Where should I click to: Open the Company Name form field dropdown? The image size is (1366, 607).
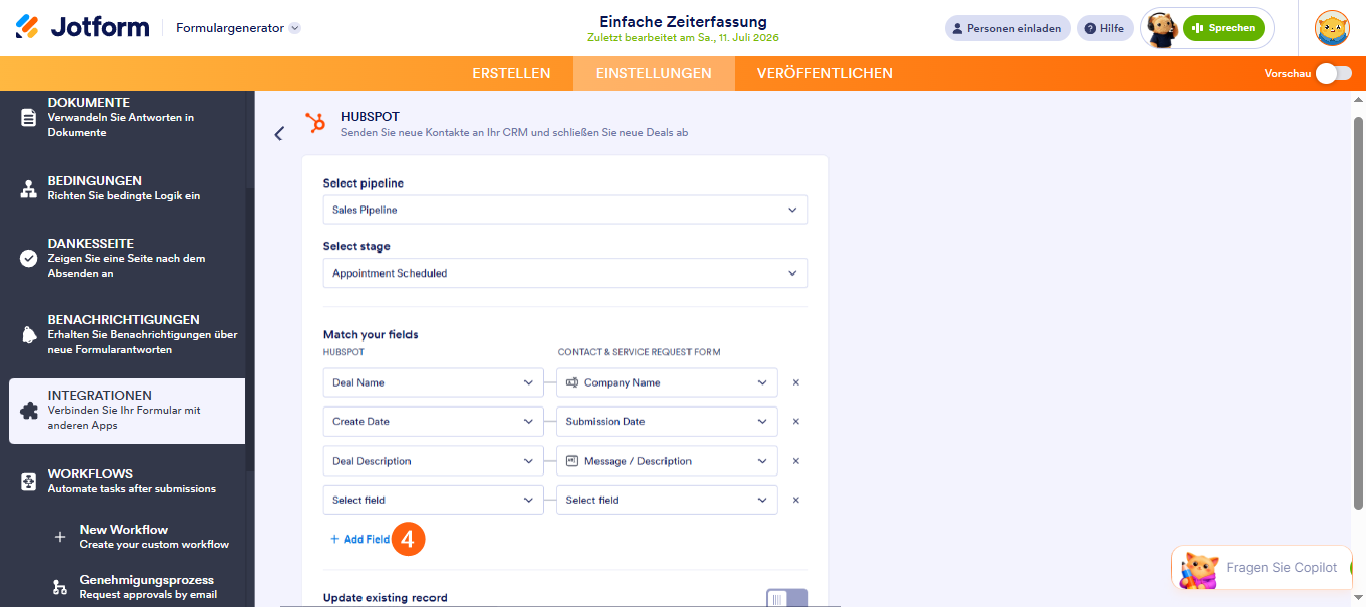click(666, 382)
